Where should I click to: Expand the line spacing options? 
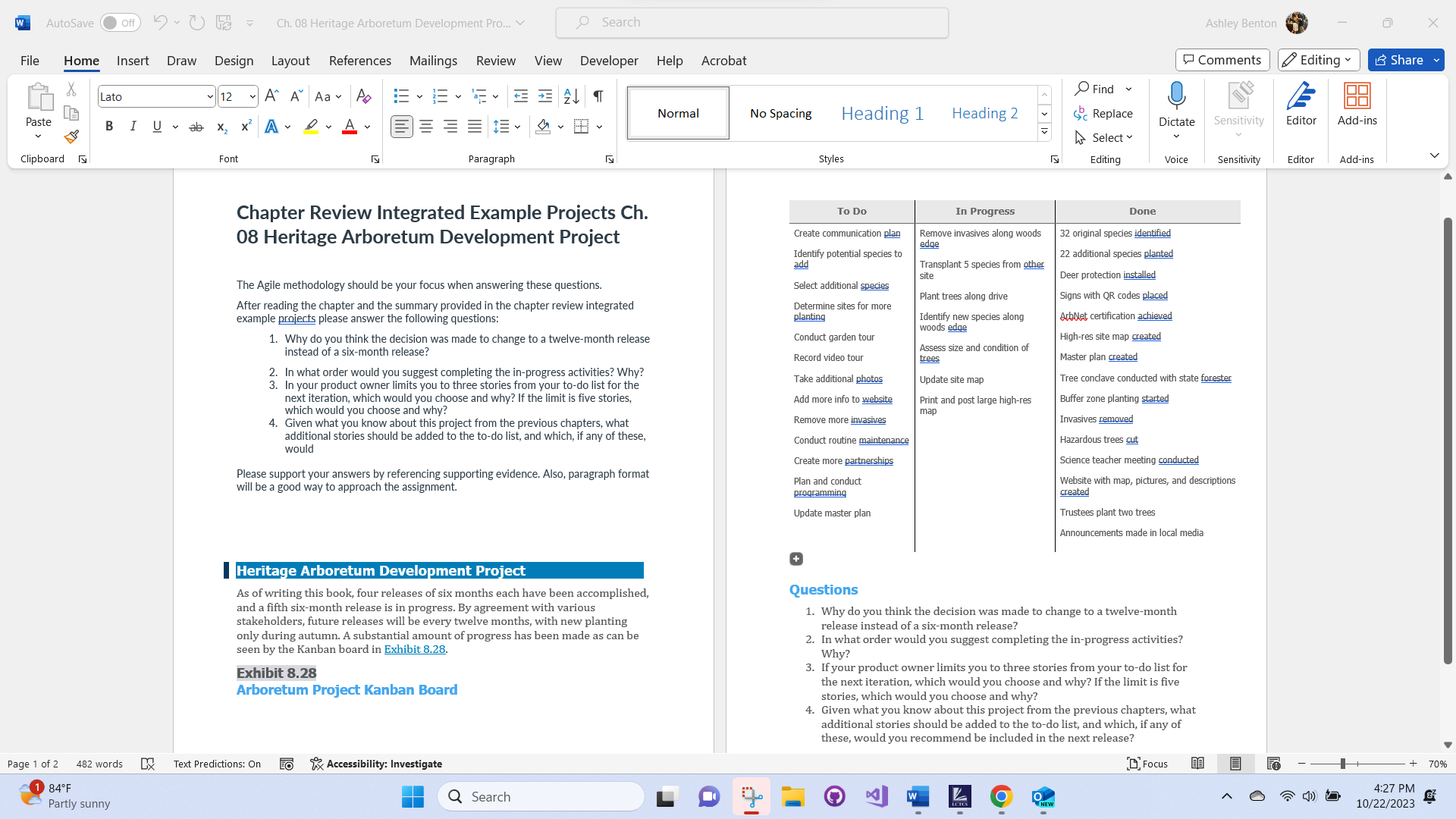pos(518,127)
